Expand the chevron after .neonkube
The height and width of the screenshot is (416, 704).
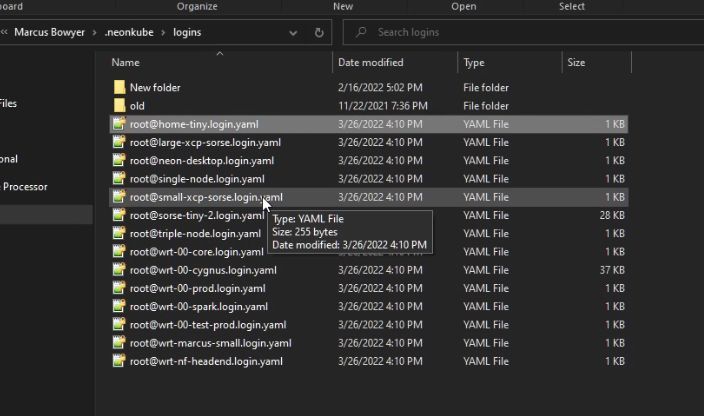(x=163, y=32)
